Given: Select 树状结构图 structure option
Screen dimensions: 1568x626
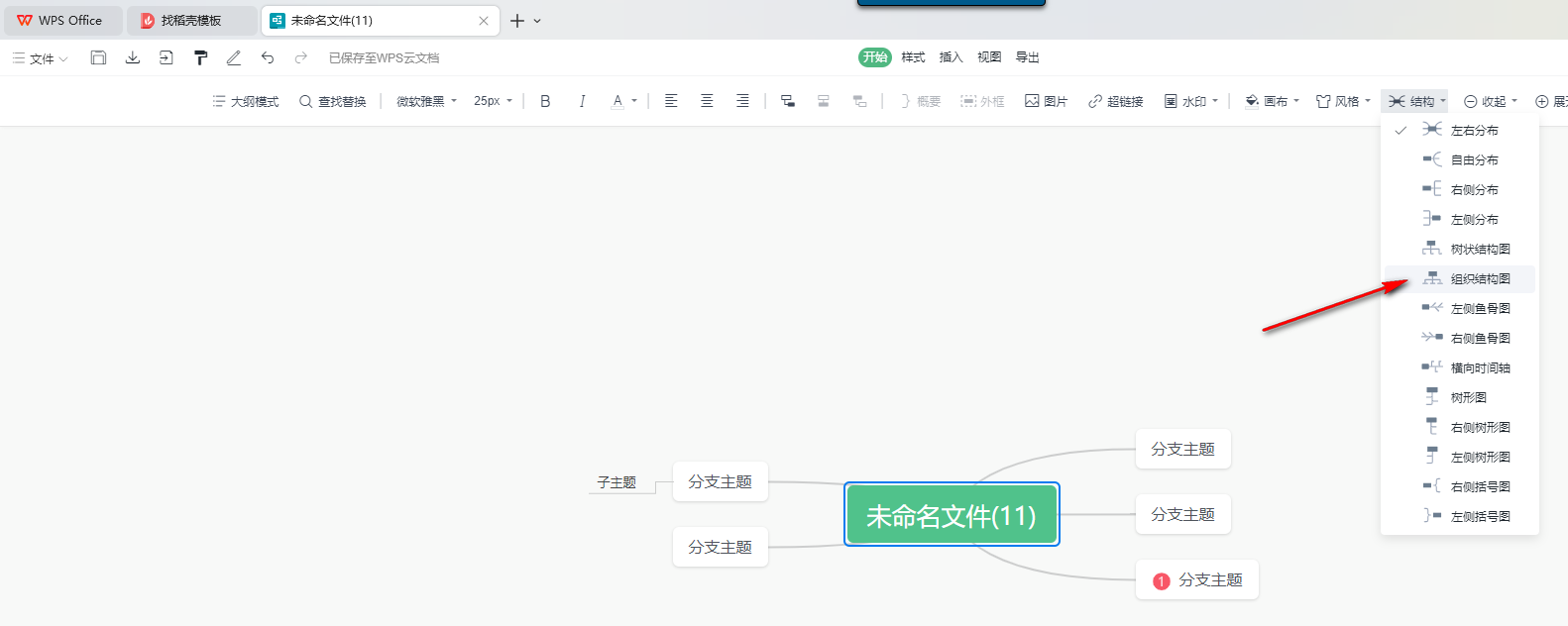Looking at the screenshot, I should 1460,249.
